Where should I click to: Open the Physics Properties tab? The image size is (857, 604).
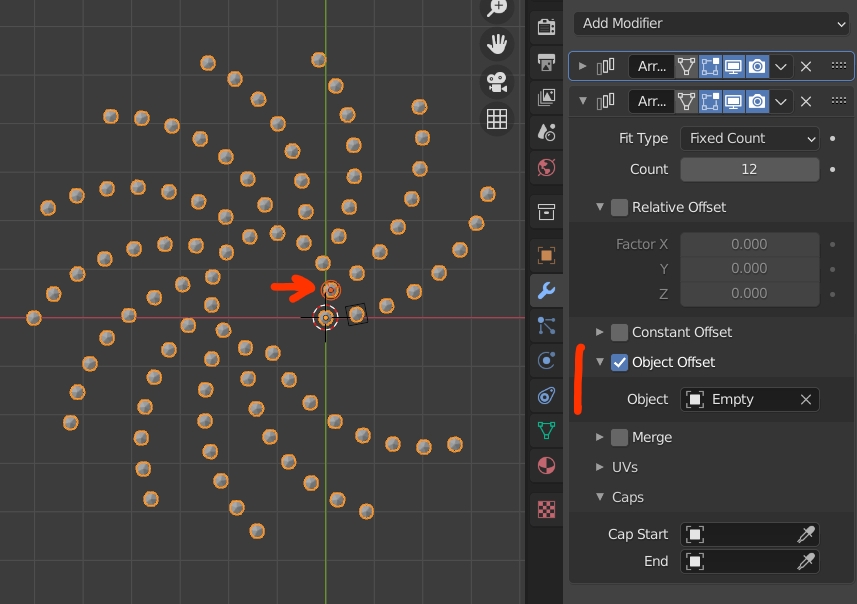coord(545,360)
